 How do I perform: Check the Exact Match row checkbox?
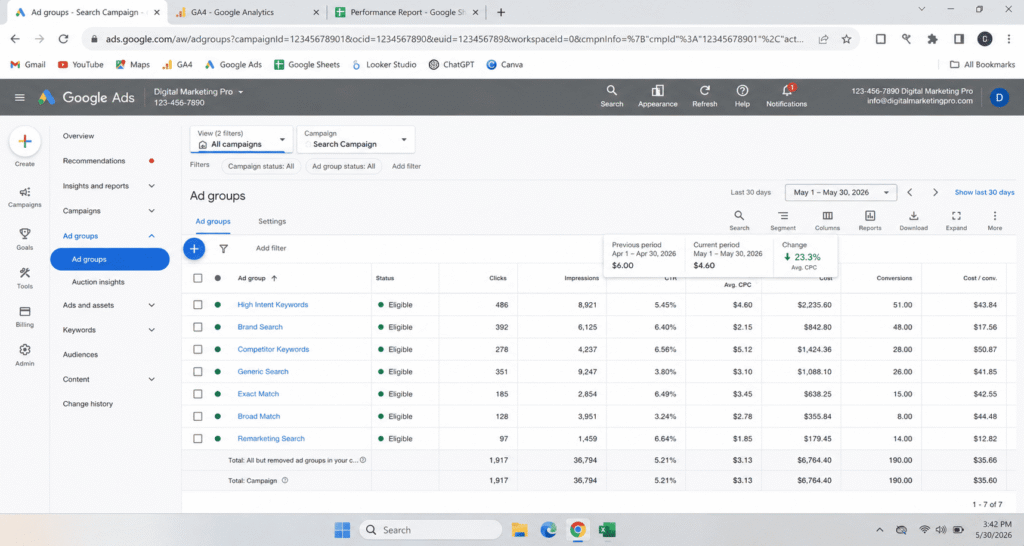click(198, 394)
